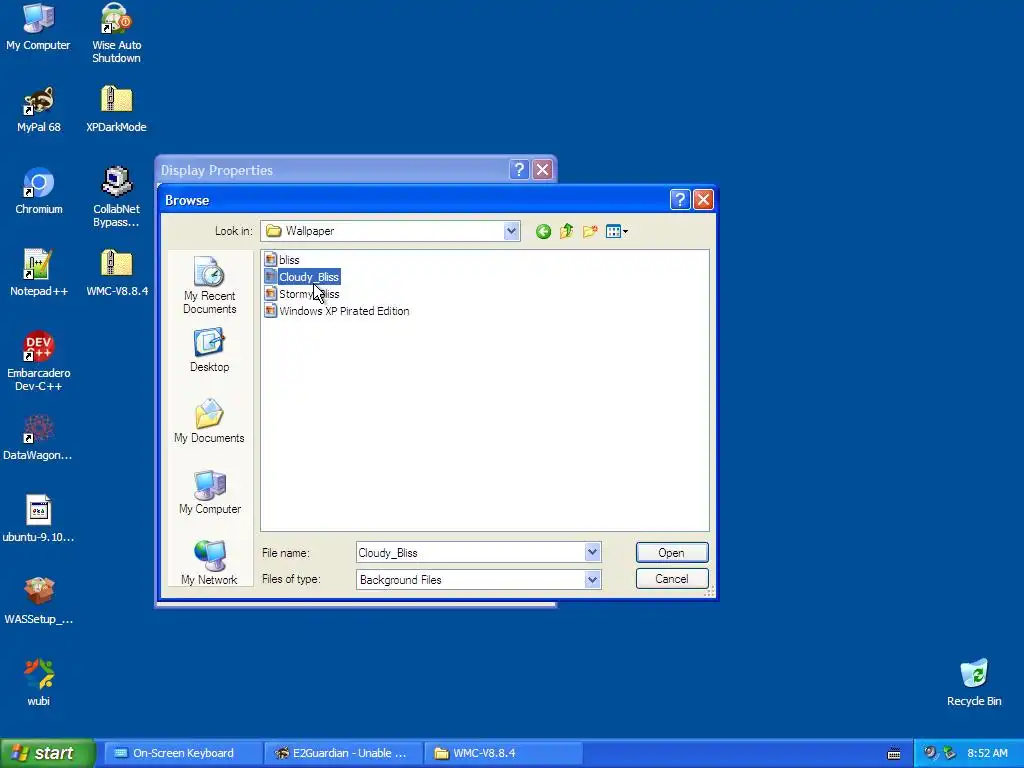
Task: Click keyboard icon in taskbar
Action: click(x=894, y=754)
